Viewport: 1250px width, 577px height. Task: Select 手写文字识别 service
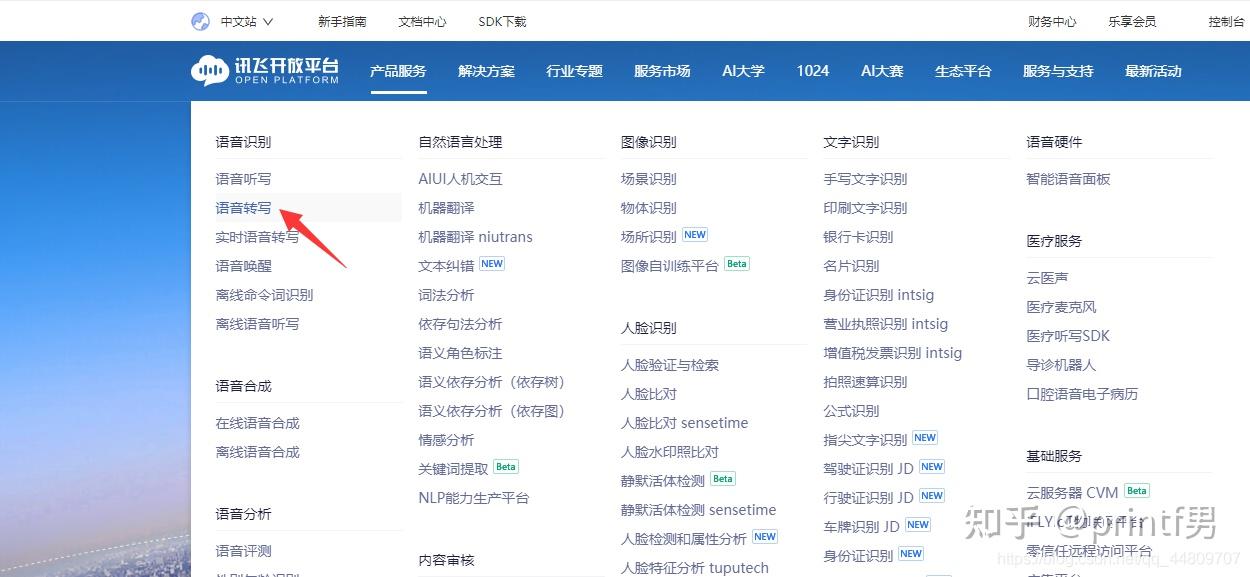865,179
